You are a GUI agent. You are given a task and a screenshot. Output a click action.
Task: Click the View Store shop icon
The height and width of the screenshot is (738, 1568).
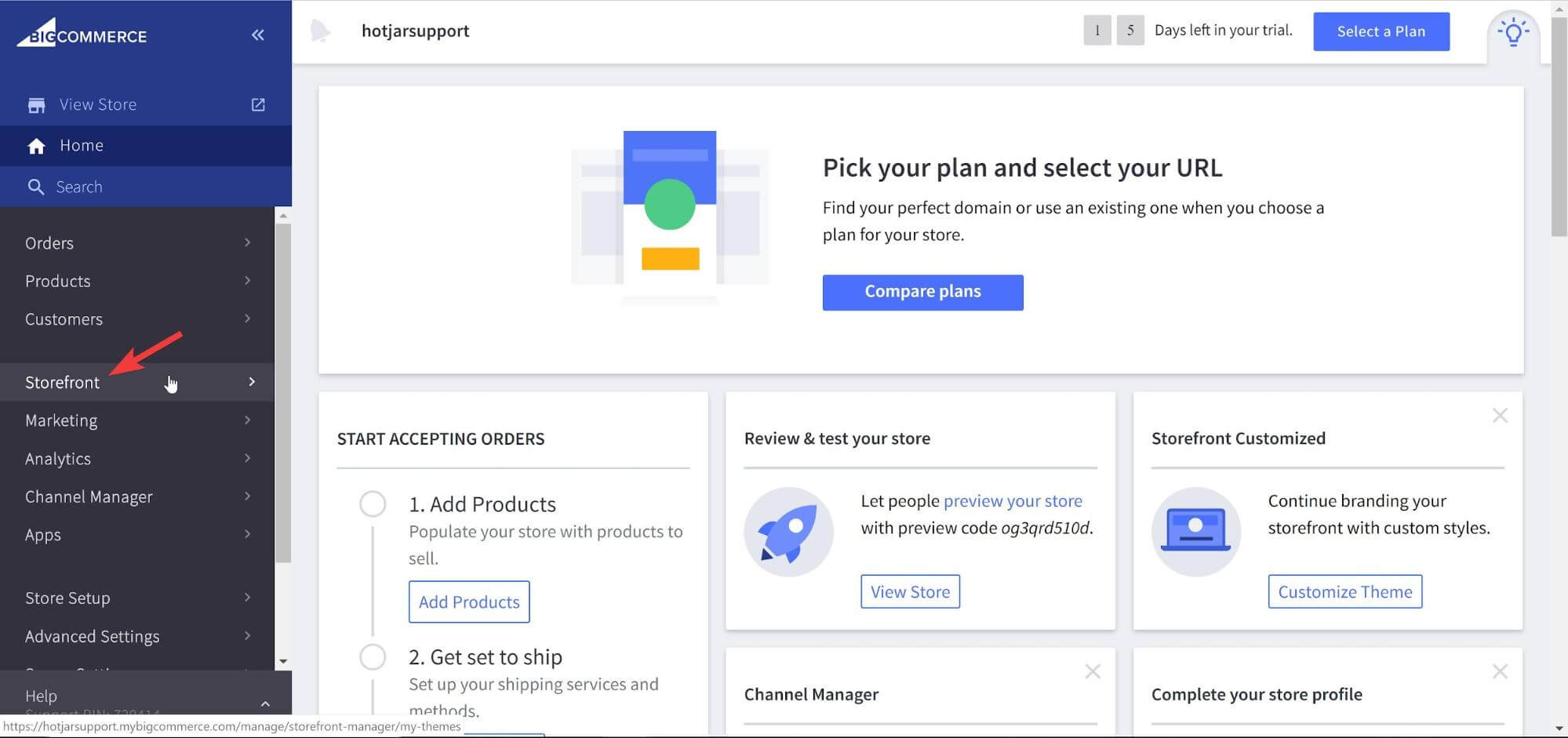click(36, 105)
